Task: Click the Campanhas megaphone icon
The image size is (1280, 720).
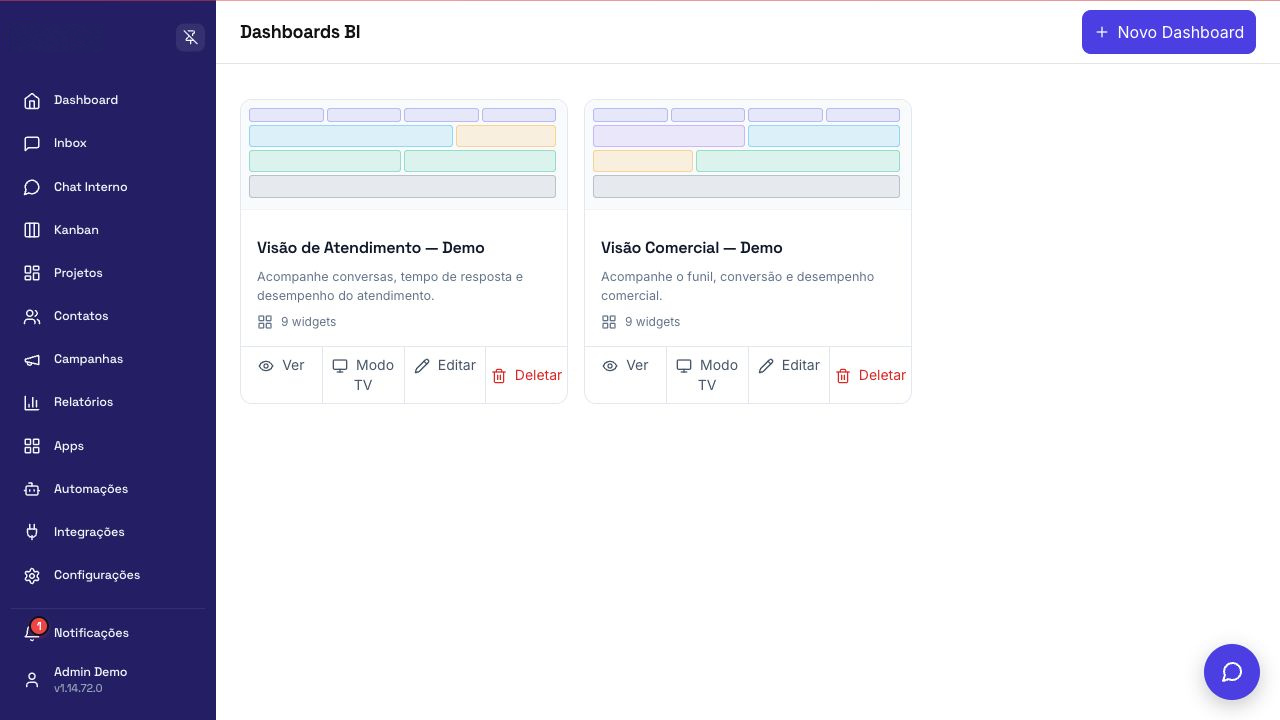Action: click(x=32, y=359)
